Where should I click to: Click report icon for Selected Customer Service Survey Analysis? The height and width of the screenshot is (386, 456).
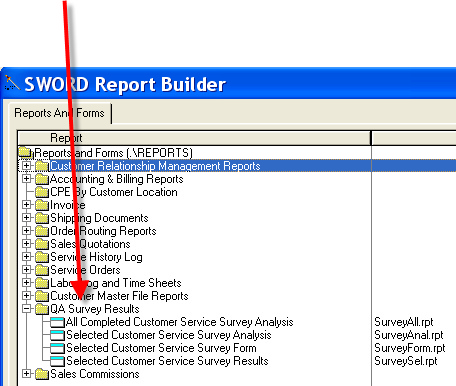(x=57, y=335)
